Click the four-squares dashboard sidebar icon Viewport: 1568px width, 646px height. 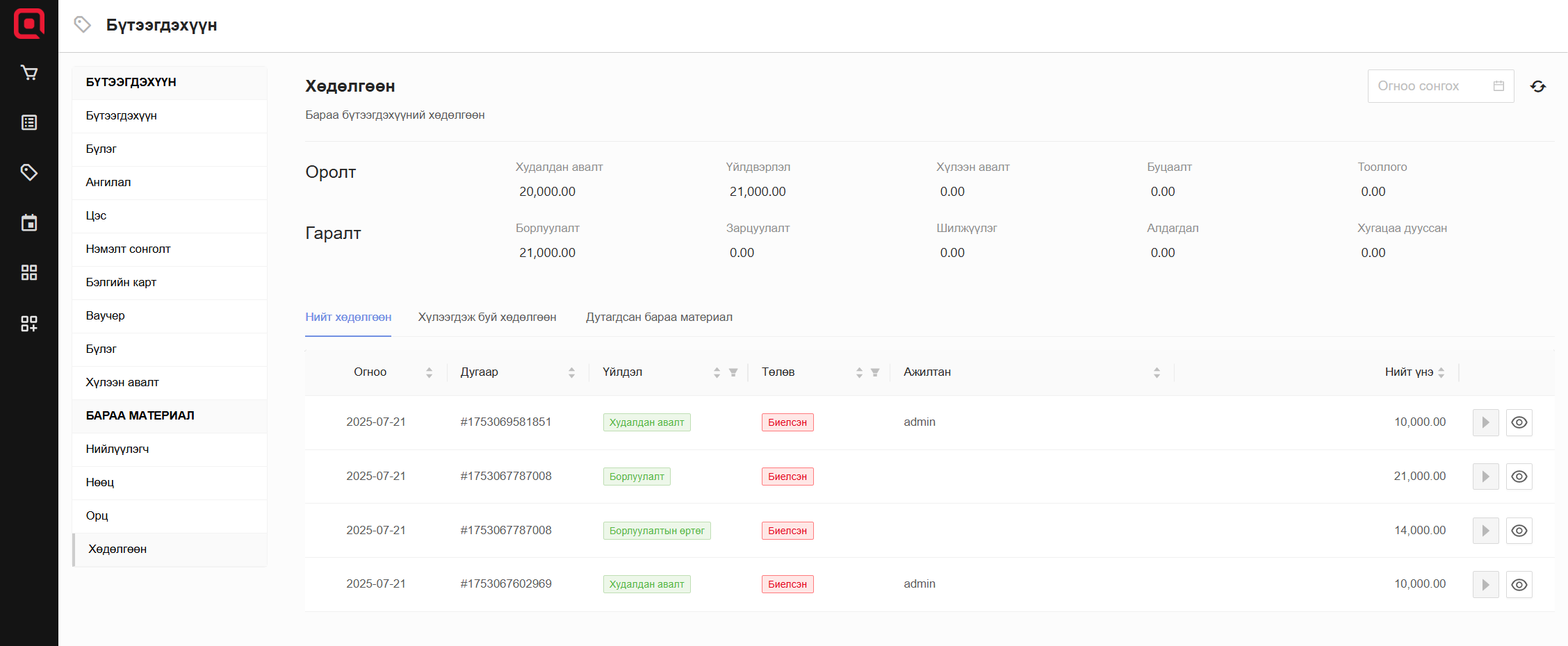pyautogui.click(x=29, y=272)
